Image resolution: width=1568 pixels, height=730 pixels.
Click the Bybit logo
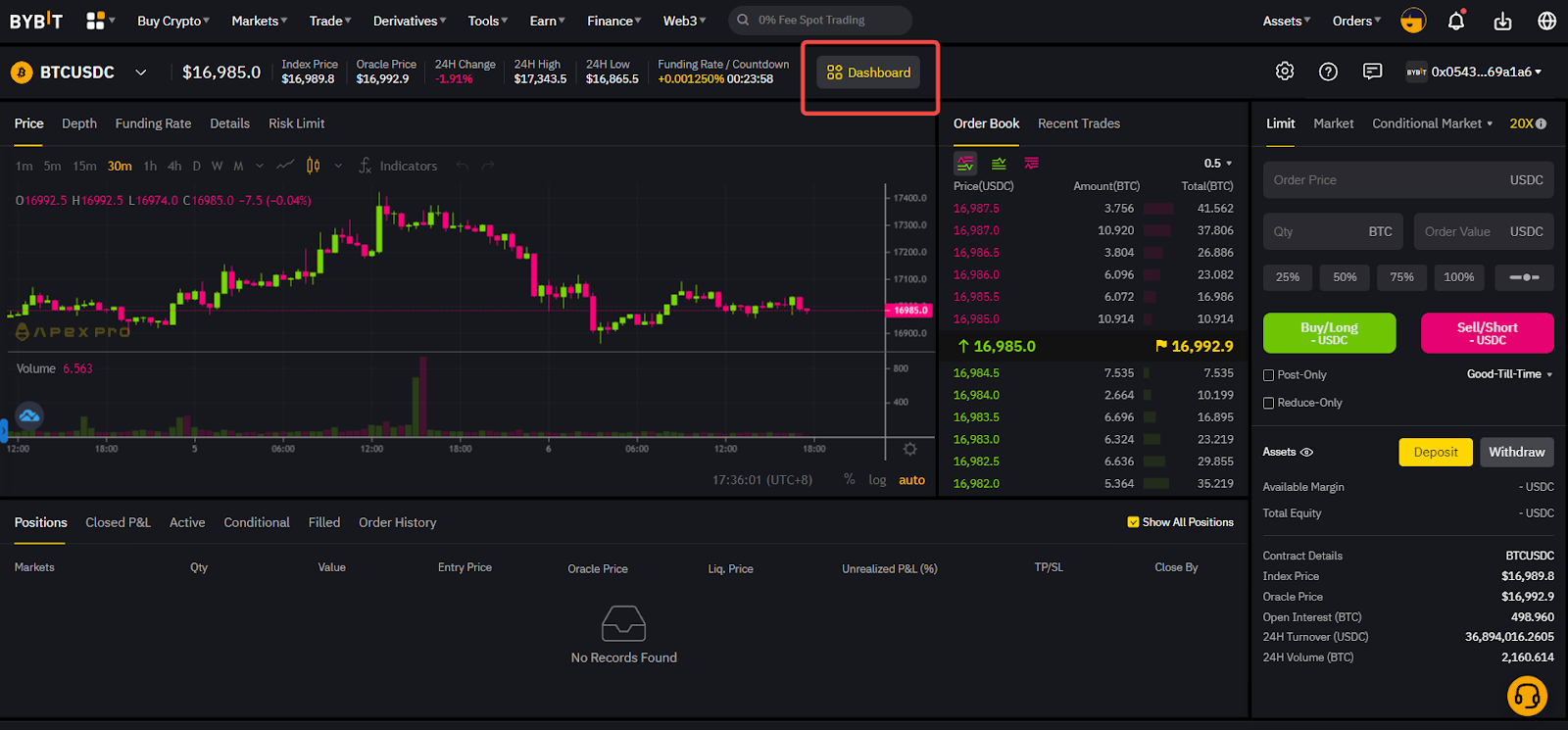36,21
